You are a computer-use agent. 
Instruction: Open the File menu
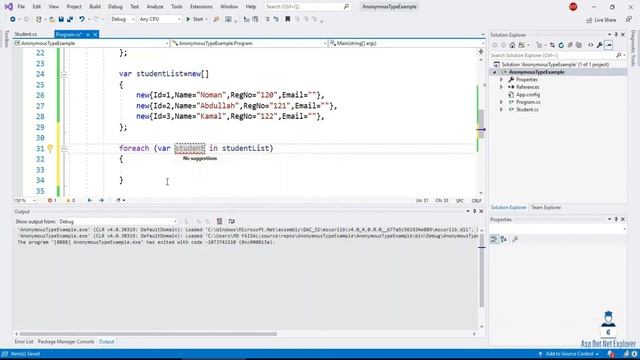click(21, 7)
